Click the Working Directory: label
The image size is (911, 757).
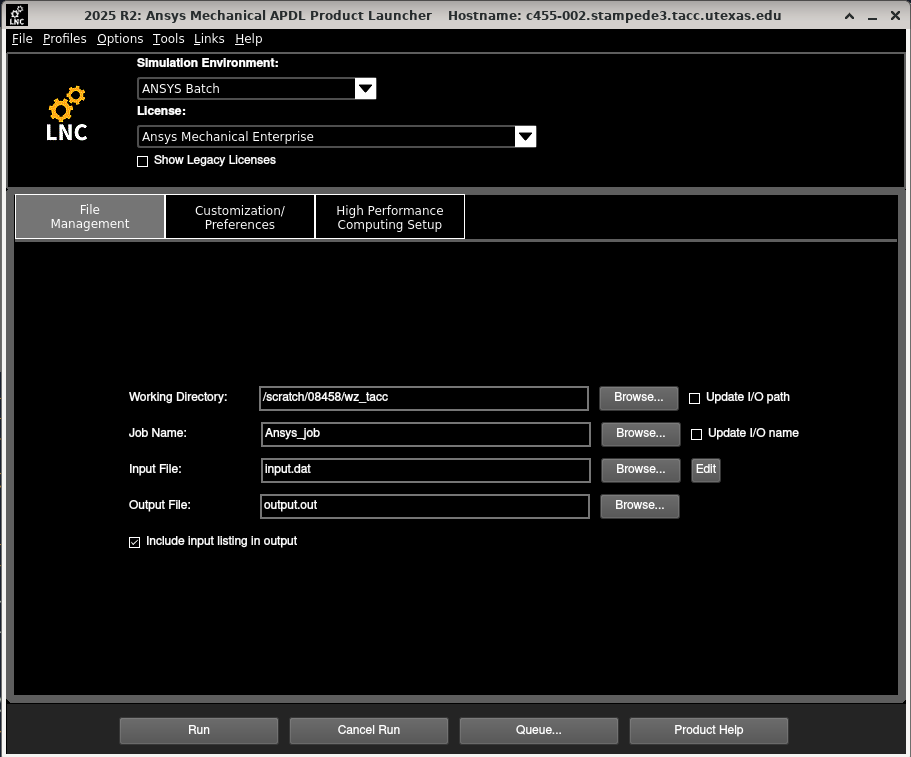tap(178, 397)
